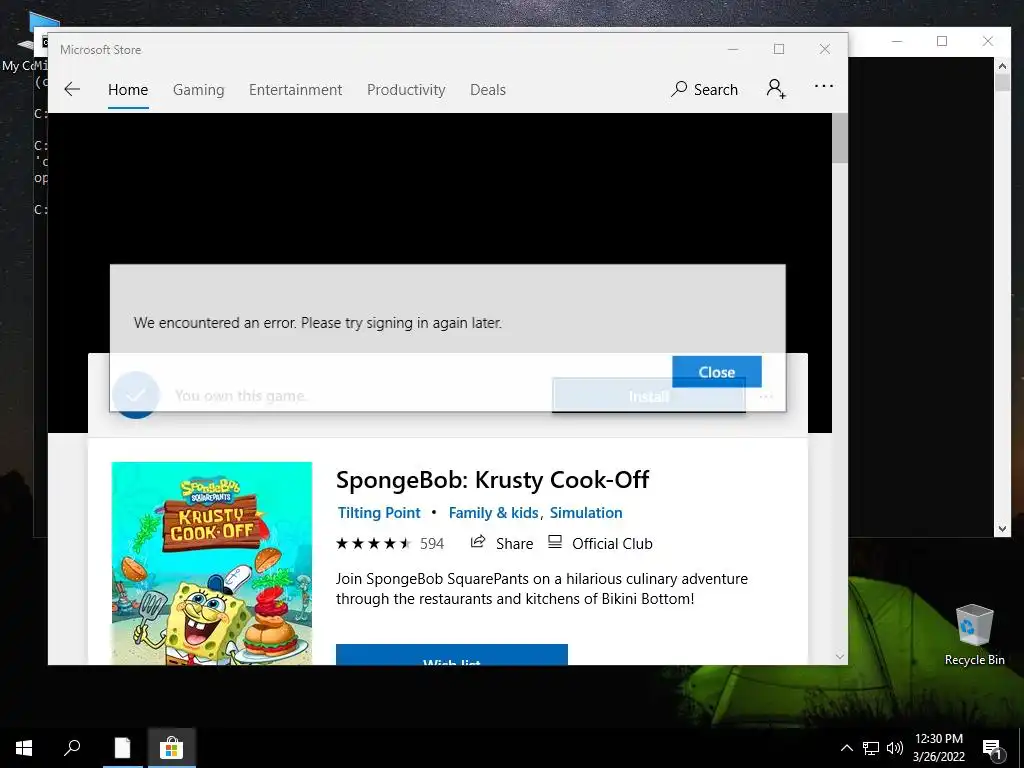1024x768 pixels.
Task: Switch to the Gaming tab
Action: 199,89
